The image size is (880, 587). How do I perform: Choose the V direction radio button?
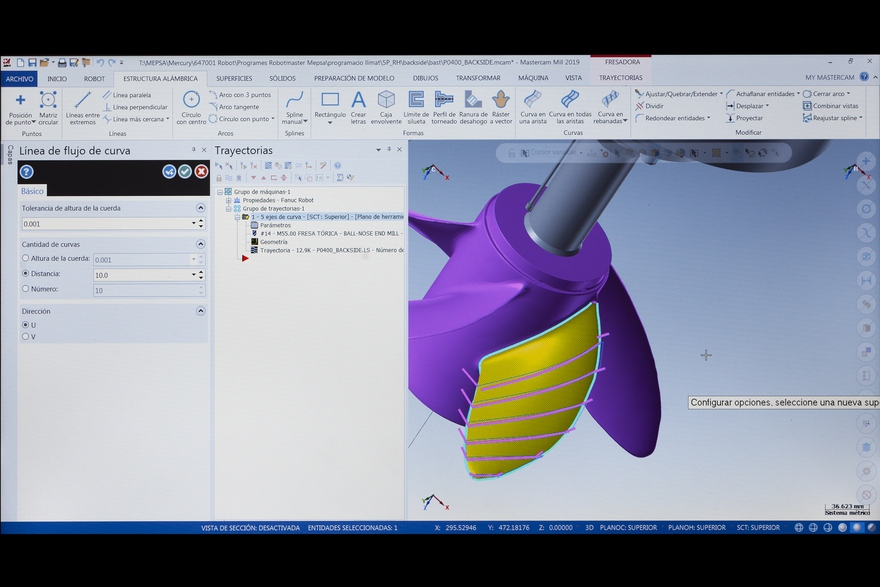pyautogui.click(x=26, y=336)
